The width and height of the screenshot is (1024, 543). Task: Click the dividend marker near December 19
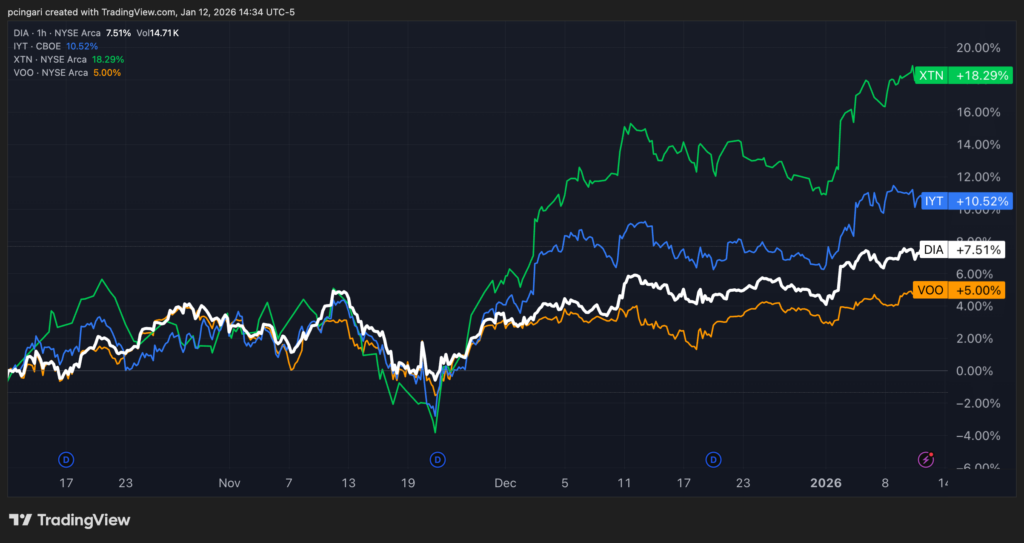click(x=713, y=459)
